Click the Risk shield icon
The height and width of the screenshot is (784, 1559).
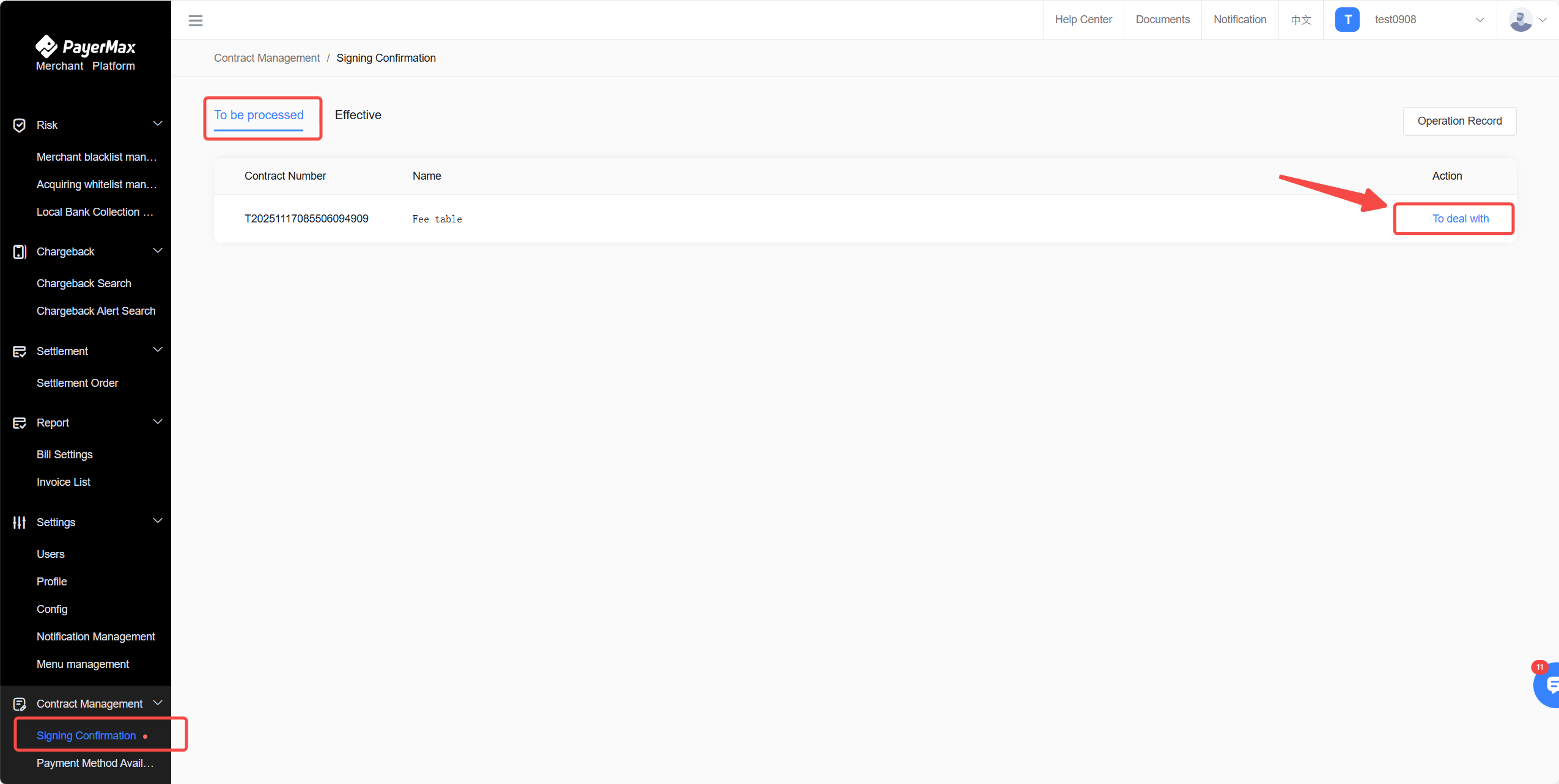20,125
